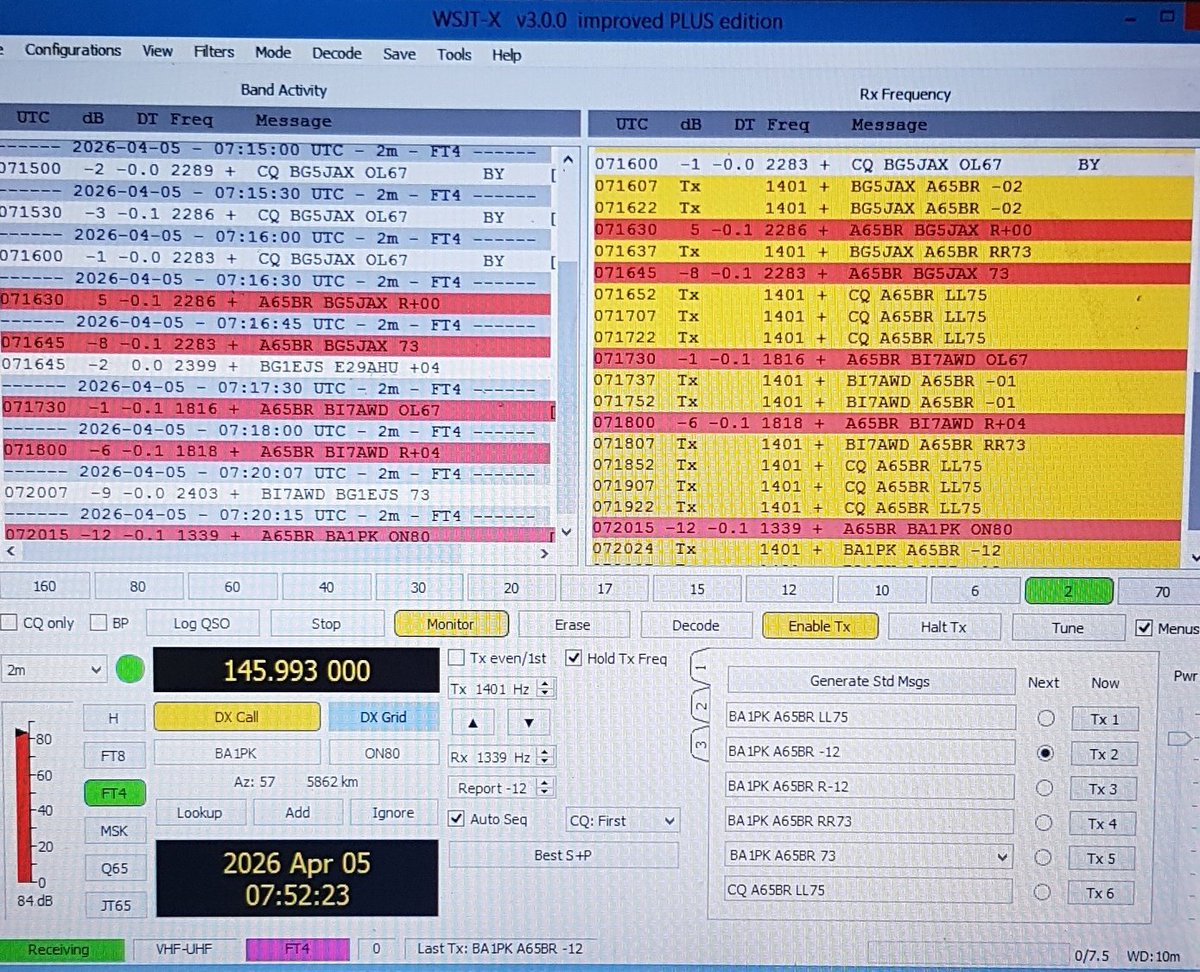Viewport: 1200px width, 972px height.
Task: Click the up arrow frequency shift button
Action: tap(472, 723)
